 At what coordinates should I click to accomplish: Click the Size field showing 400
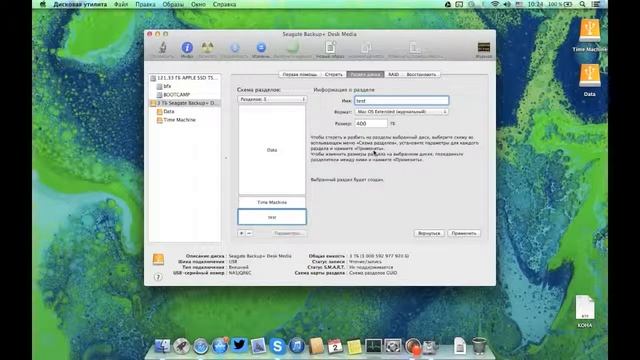pyautogui.click(x=371, y=123)
